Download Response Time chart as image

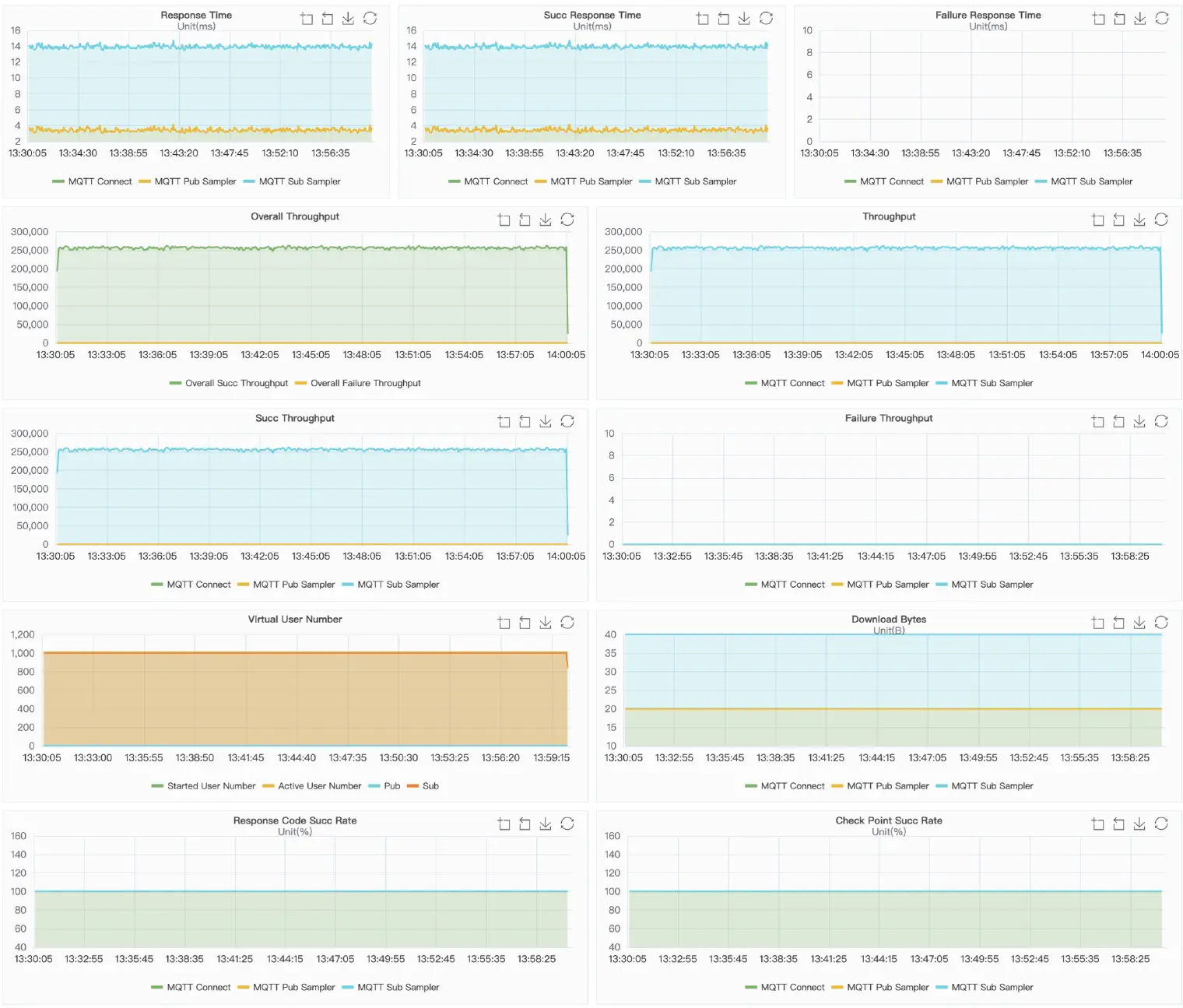(349, 18)
